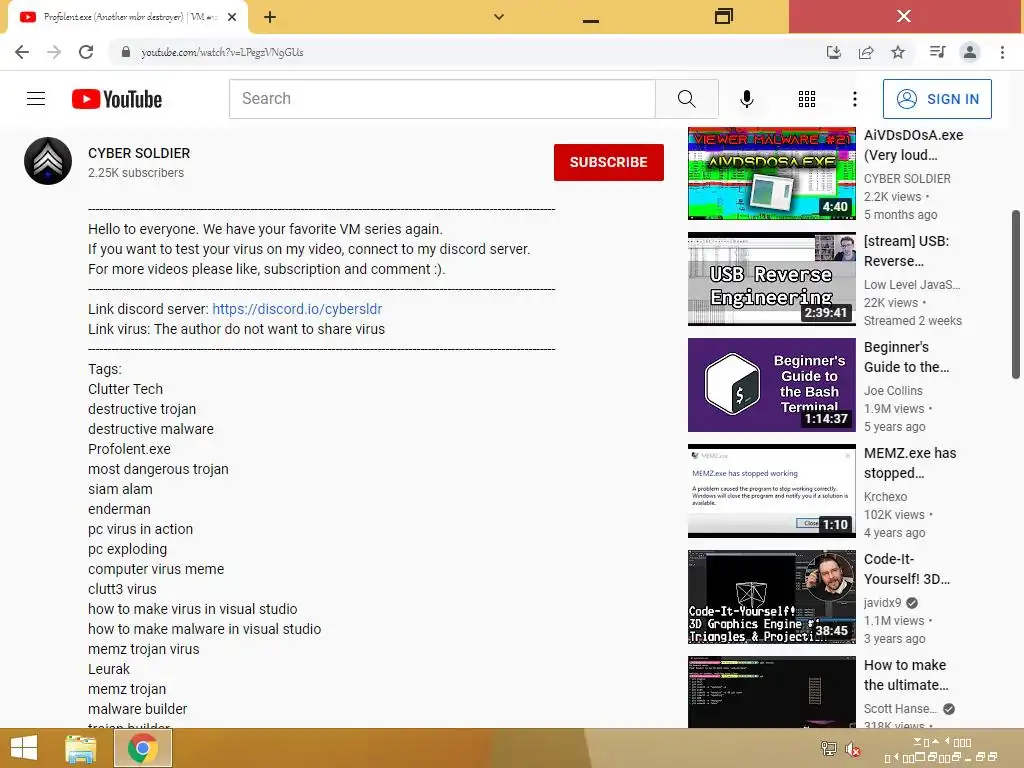This screenshot has width=1024, height=768.
Task: Open the AiVDsDOsA.exe video thumbnail
Action: click(771, 173)
